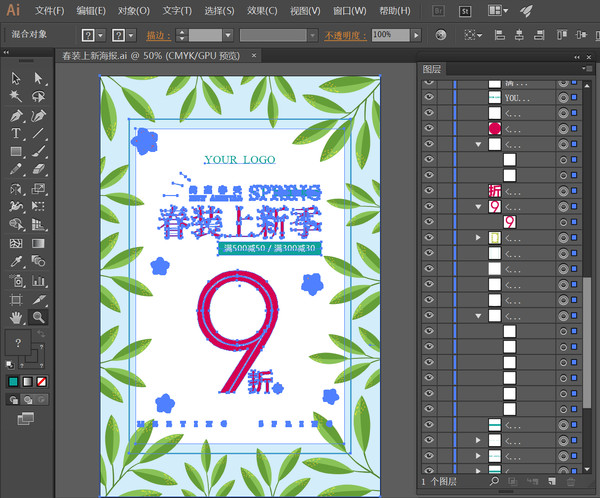Viewport: 600px width, 498px height.
Task: Choose the Scale tool
Action: pos(38,188)
